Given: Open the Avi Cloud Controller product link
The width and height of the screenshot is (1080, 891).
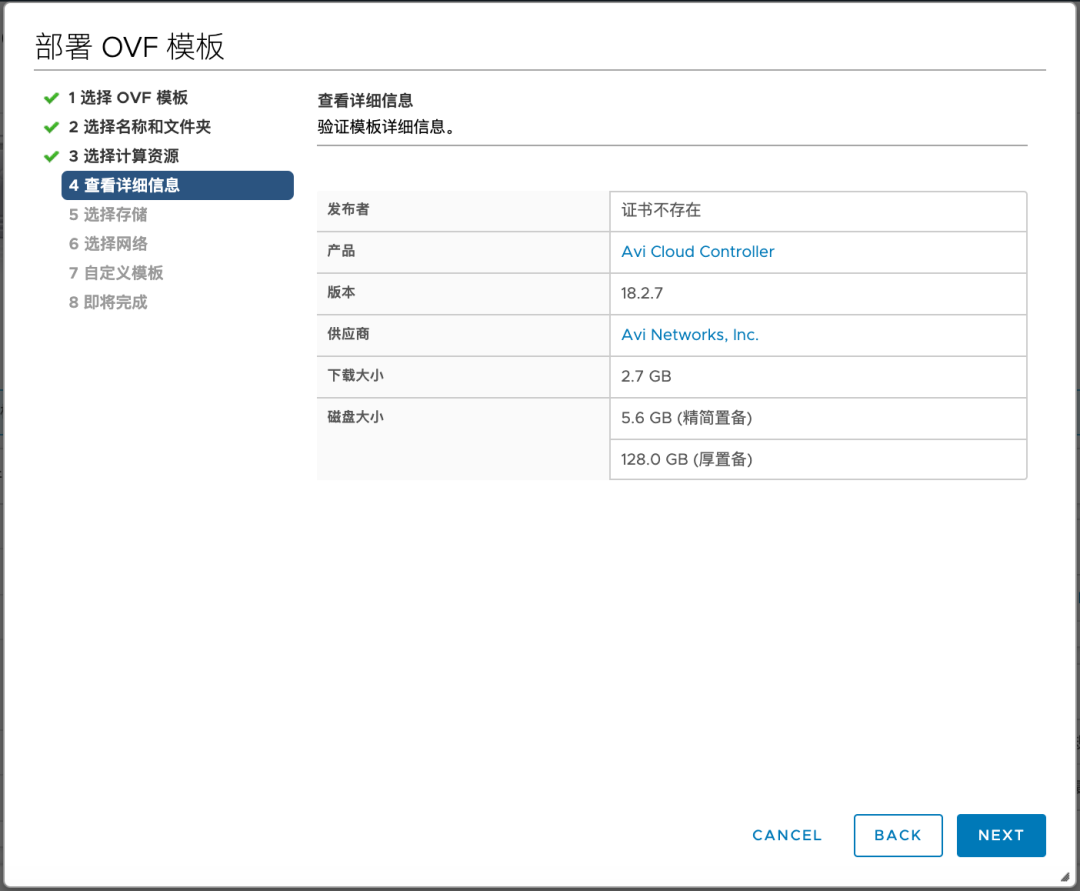Looking at the screenshot, I should [x=698, y=251].
